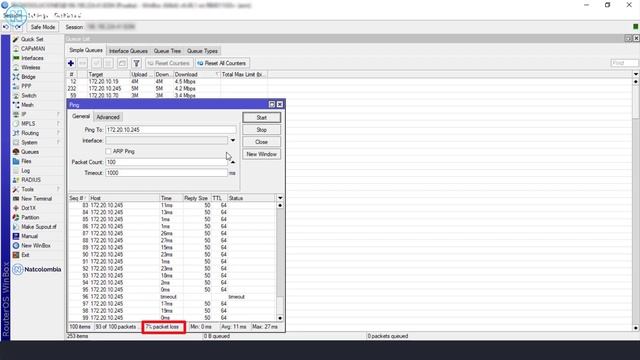Click the minus remove-queue toolbar icon
Screen dimensions: 640x360
pyautogui.click(x=83, y=63)
